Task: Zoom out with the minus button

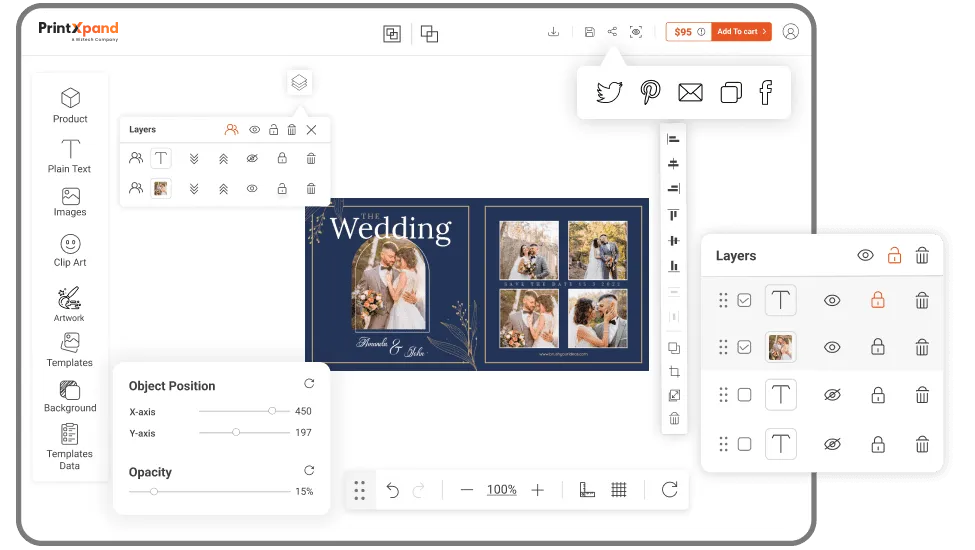Action: tap(467, 490)
